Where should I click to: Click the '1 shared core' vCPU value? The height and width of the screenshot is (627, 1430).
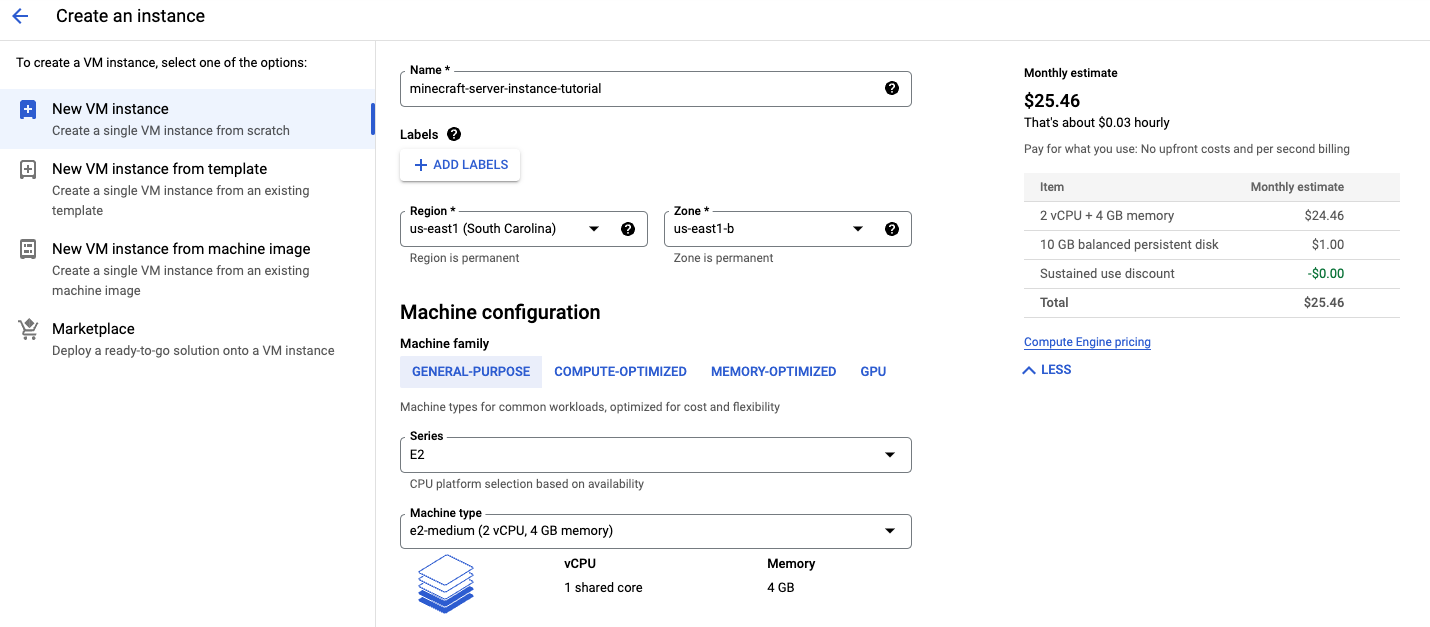click(603, 588)
